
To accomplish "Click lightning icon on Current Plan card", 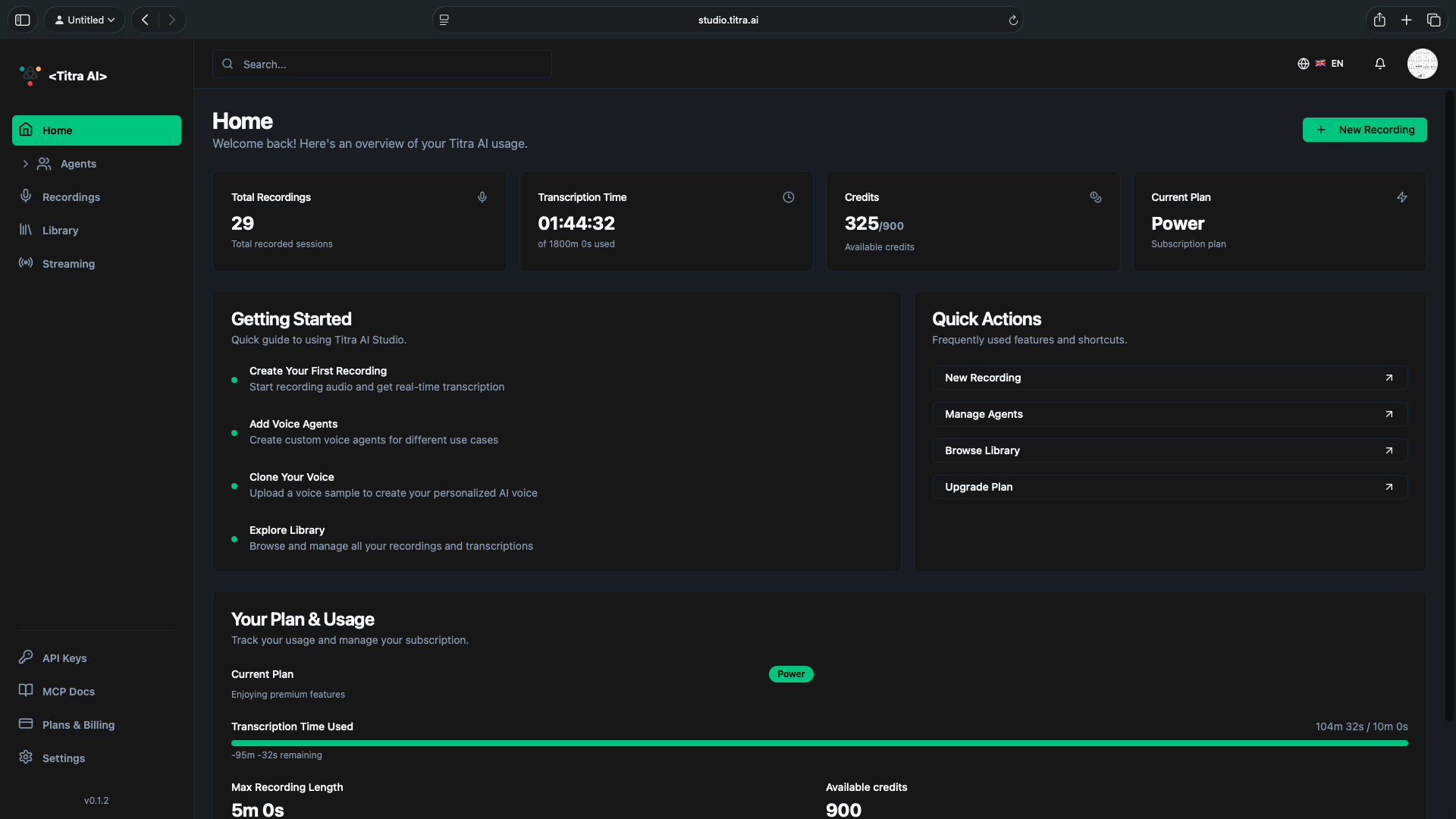I will 1402,197.
